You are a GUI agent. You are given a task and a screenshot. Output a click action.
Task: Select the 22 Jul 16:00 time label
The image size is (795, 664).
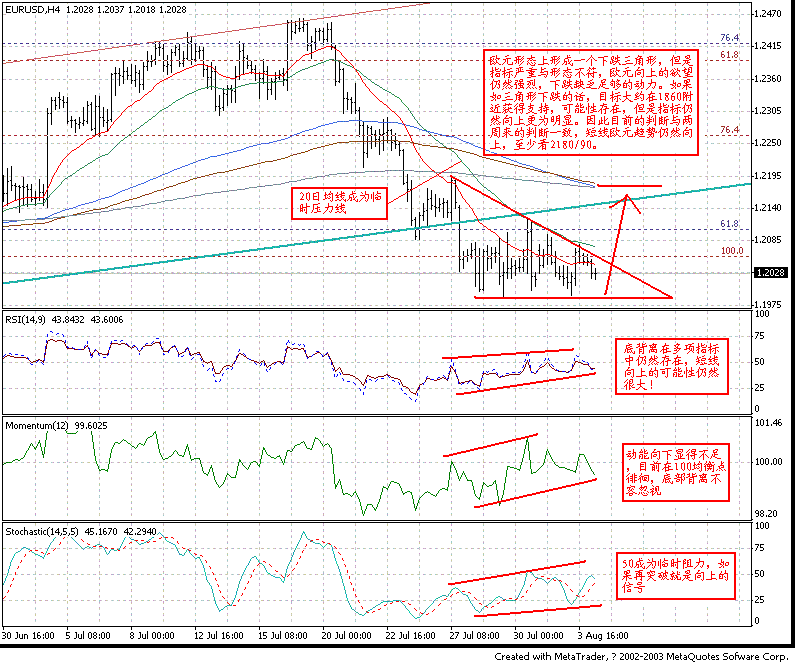(x=410, y=636)
